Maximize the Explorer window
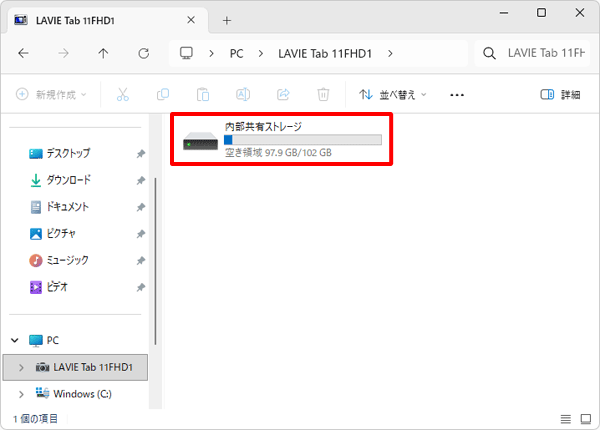 (541, 13)
